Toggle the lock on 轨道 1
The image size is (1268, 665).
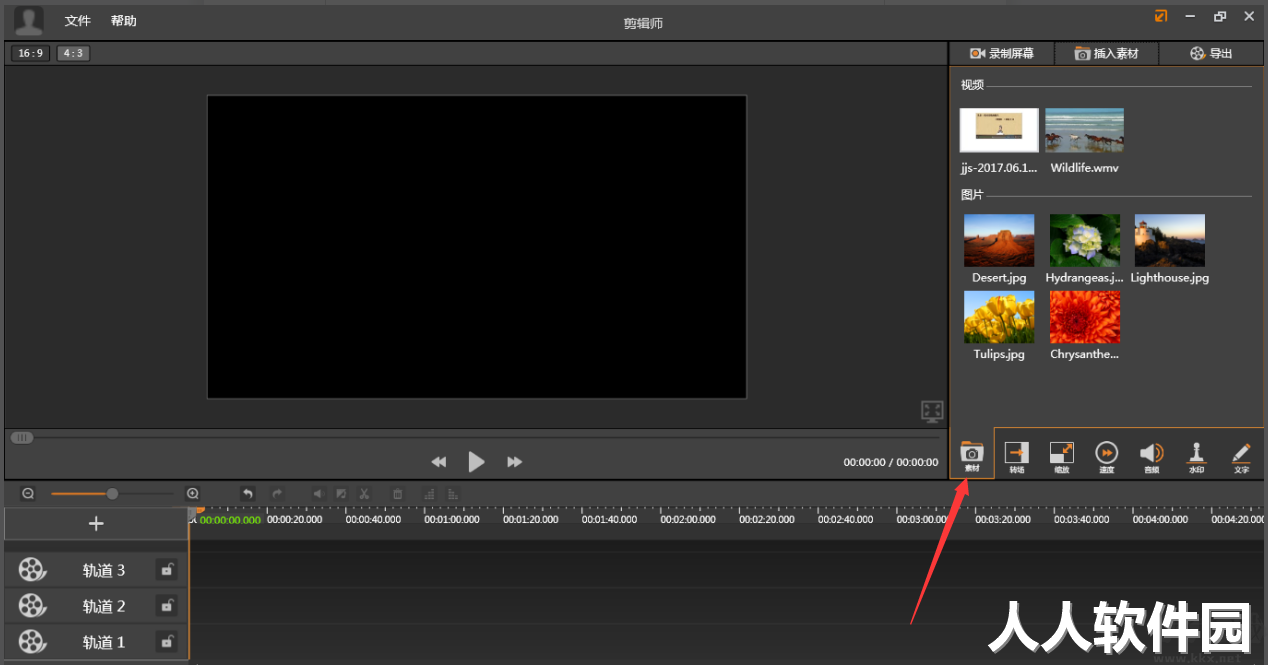[167, 642]
